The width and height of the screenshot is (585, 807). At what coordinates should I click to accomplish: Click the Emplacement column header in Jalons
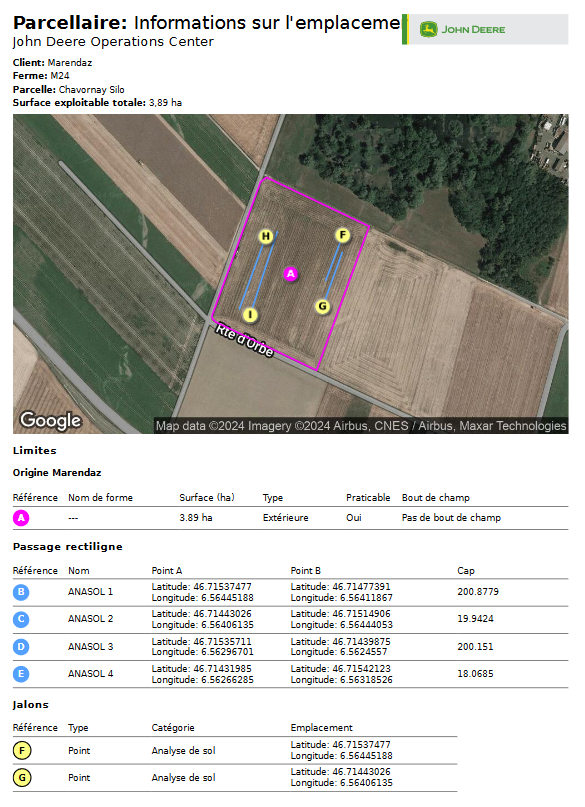point(322,727)
